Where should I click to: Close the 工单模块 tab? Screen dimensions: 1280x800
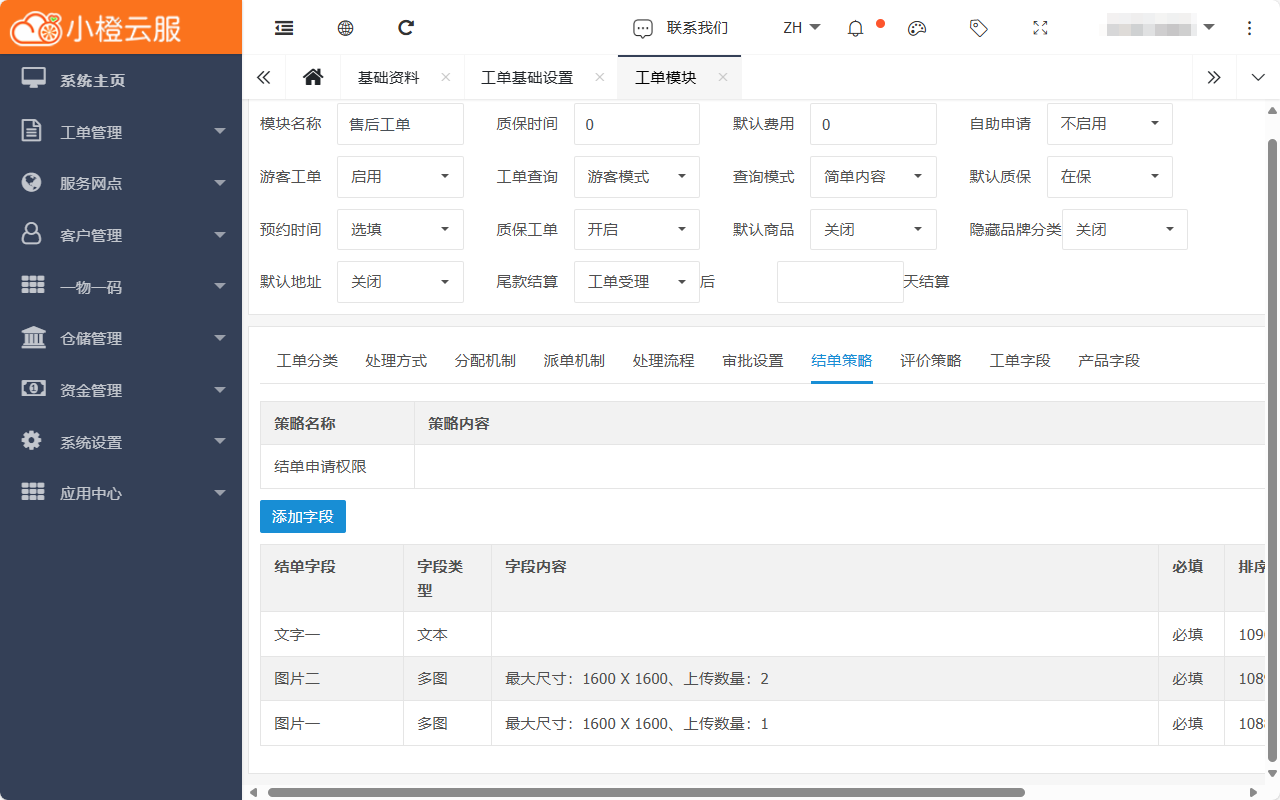pyautogui.click(x=722, y=77)
